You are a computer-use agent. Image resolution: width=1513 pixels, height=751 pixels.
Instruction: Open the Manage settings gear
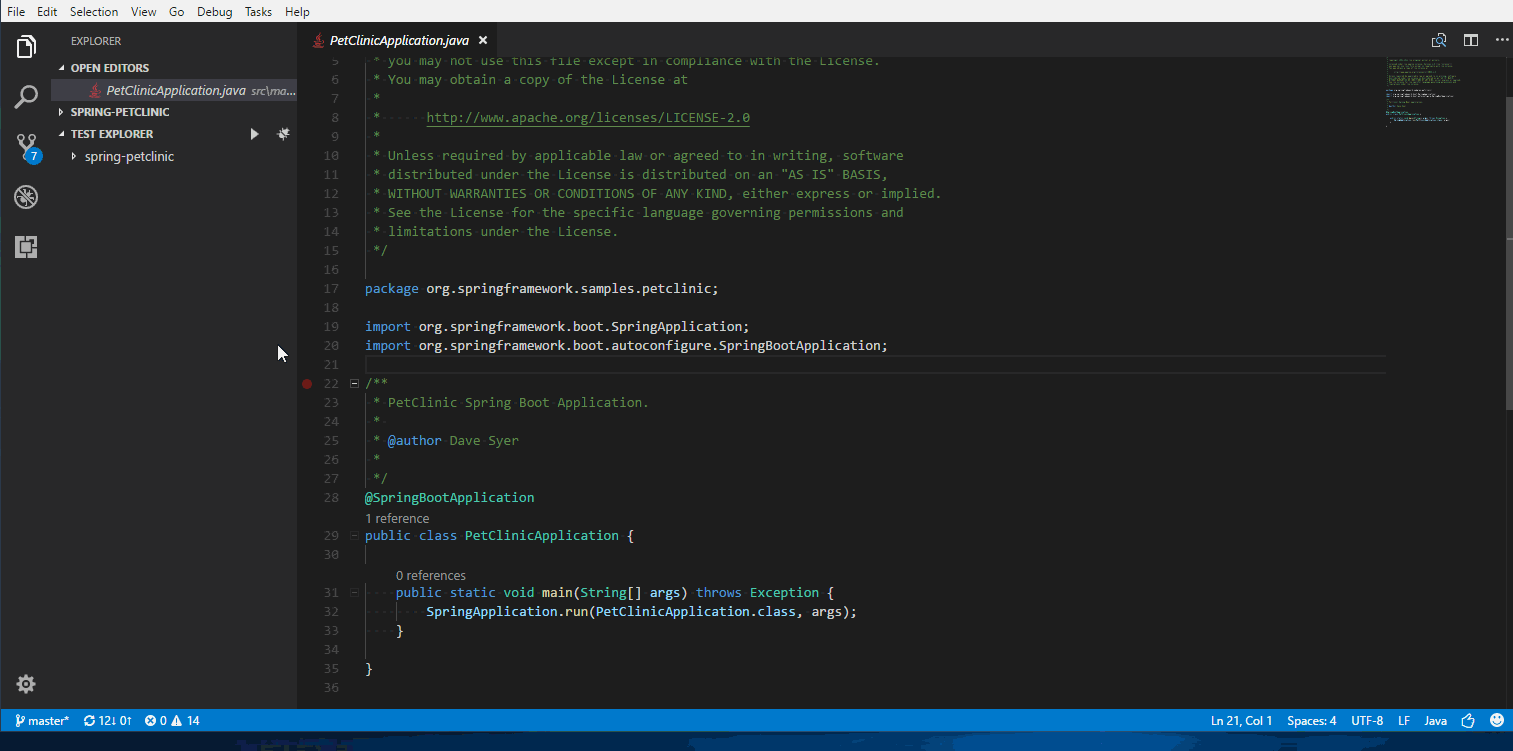(26, 684)
